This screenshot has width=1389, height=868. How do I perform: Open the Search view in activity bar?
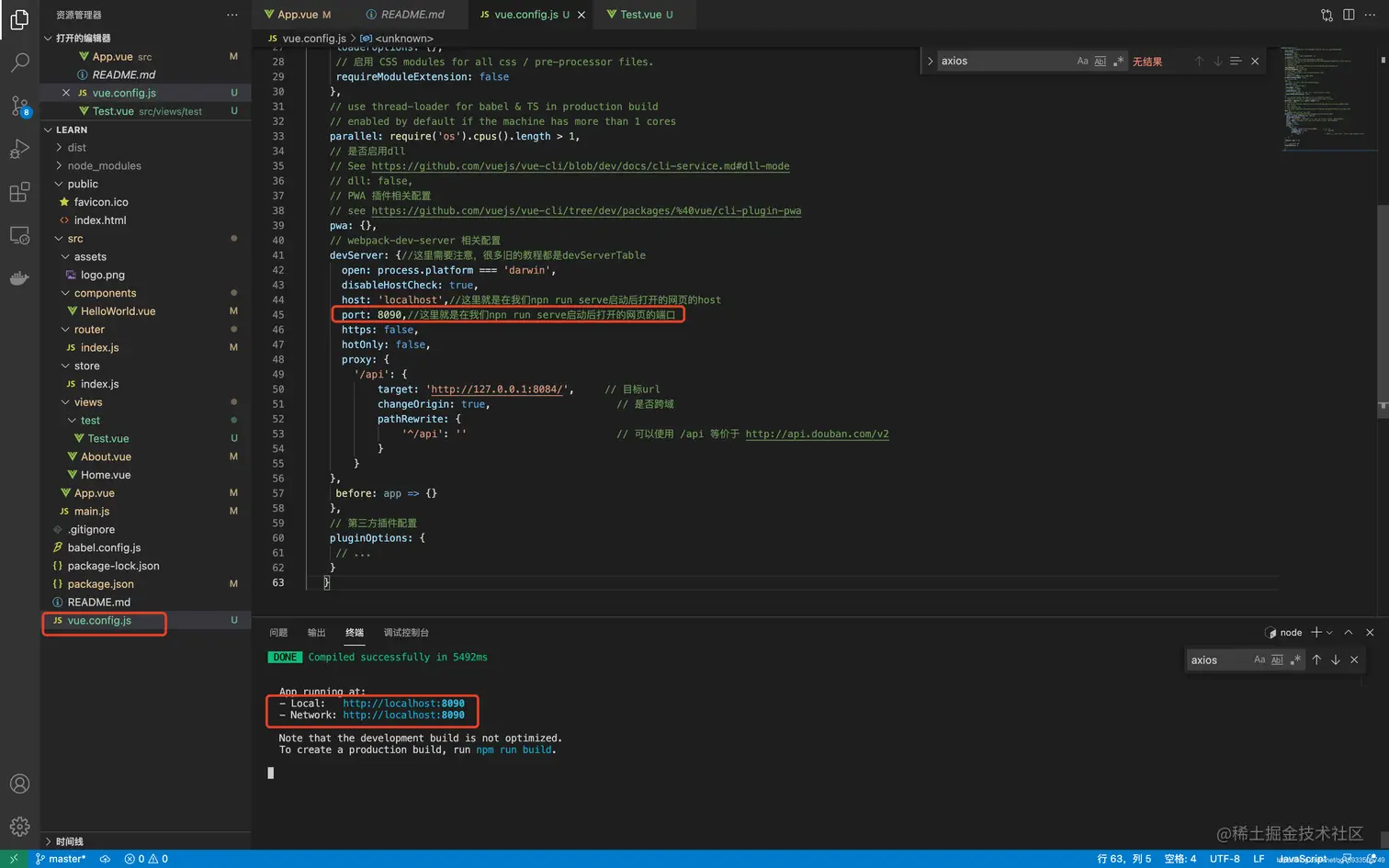19,62
